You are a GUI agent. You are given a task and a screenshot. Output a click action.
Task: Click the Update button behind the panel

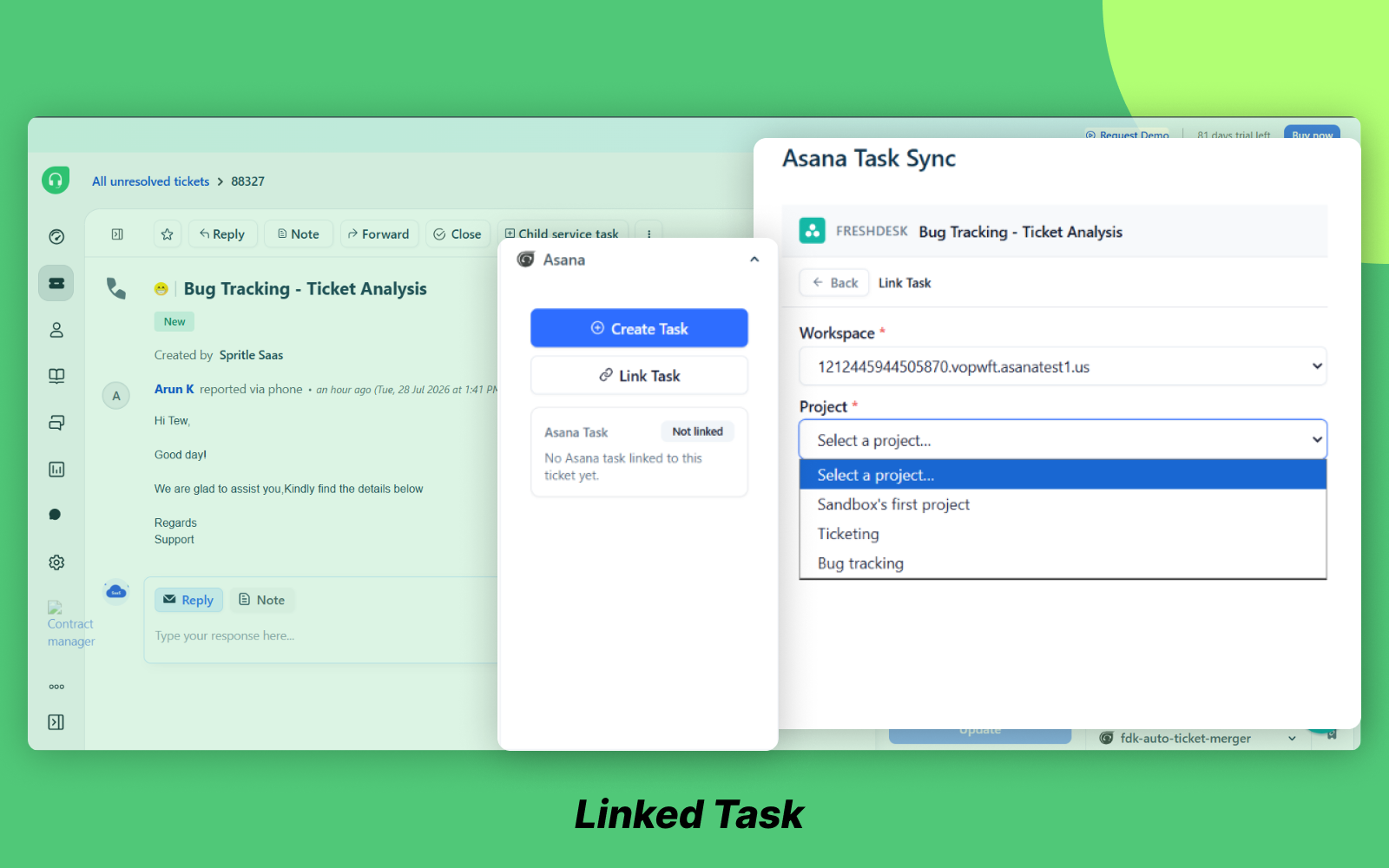point(980,733)
